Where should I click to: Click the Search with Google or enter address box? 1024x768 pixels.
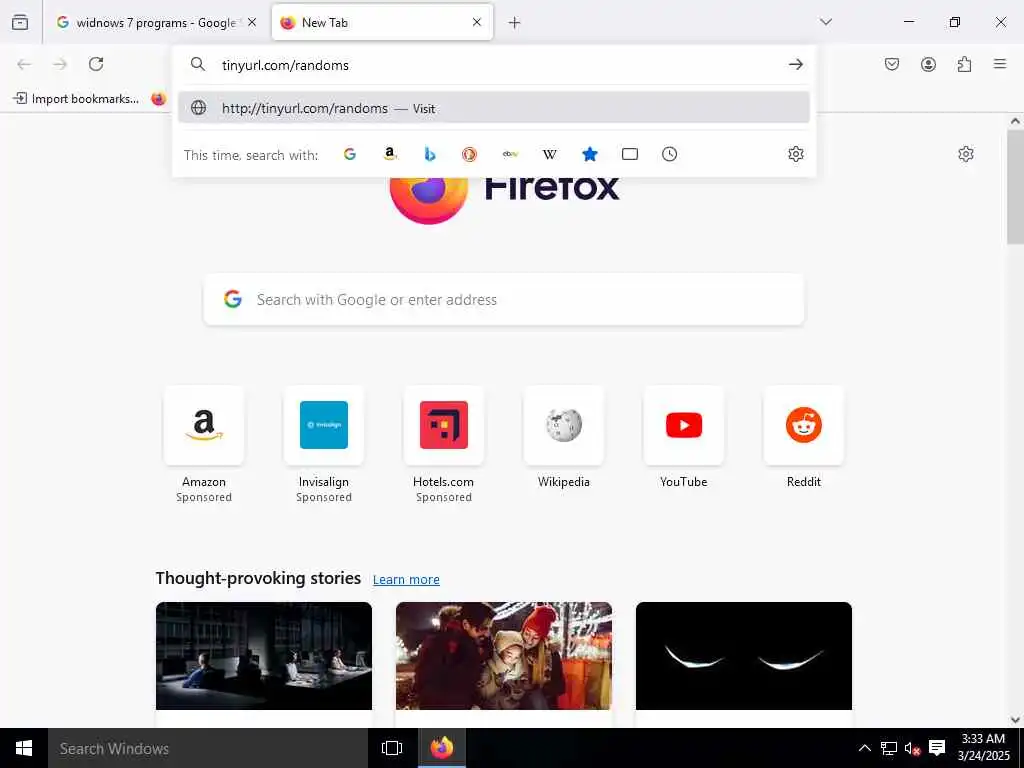[x=504, y=299]
